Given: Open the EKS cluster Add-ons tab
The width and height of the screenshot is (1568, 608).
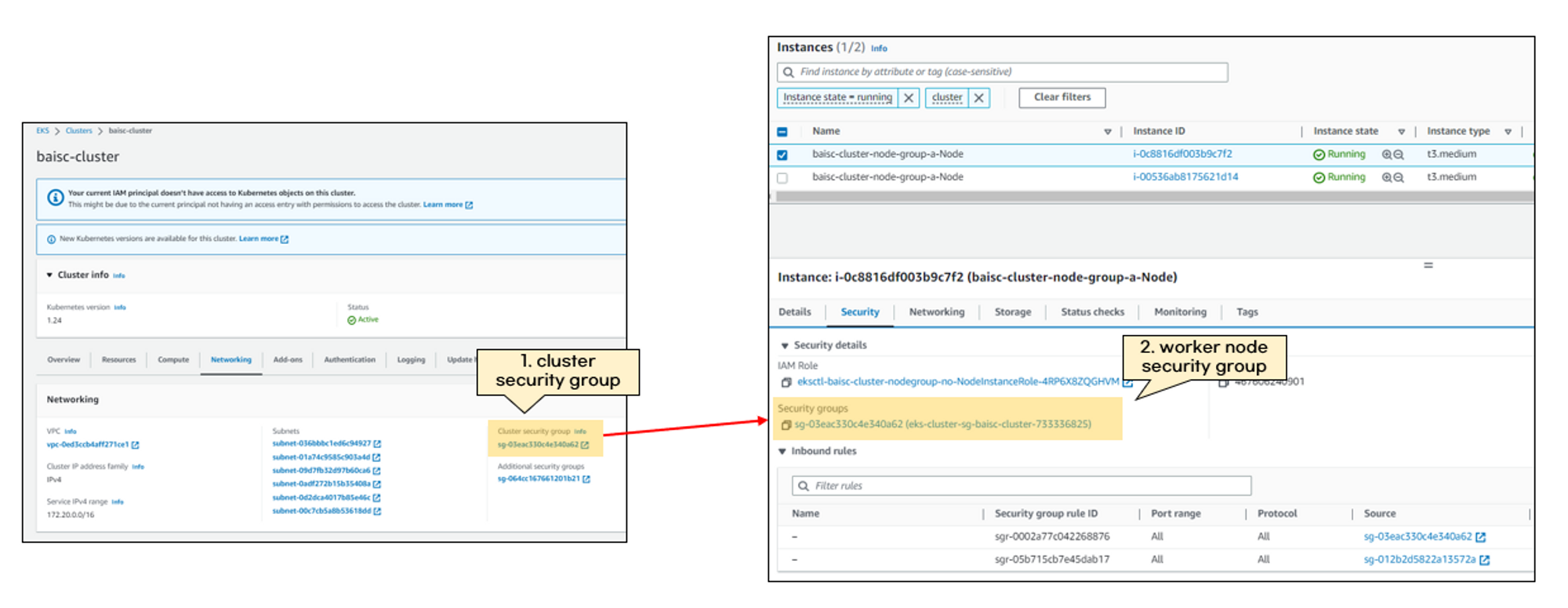Looking at the screenshot, I should coord(288,360).
